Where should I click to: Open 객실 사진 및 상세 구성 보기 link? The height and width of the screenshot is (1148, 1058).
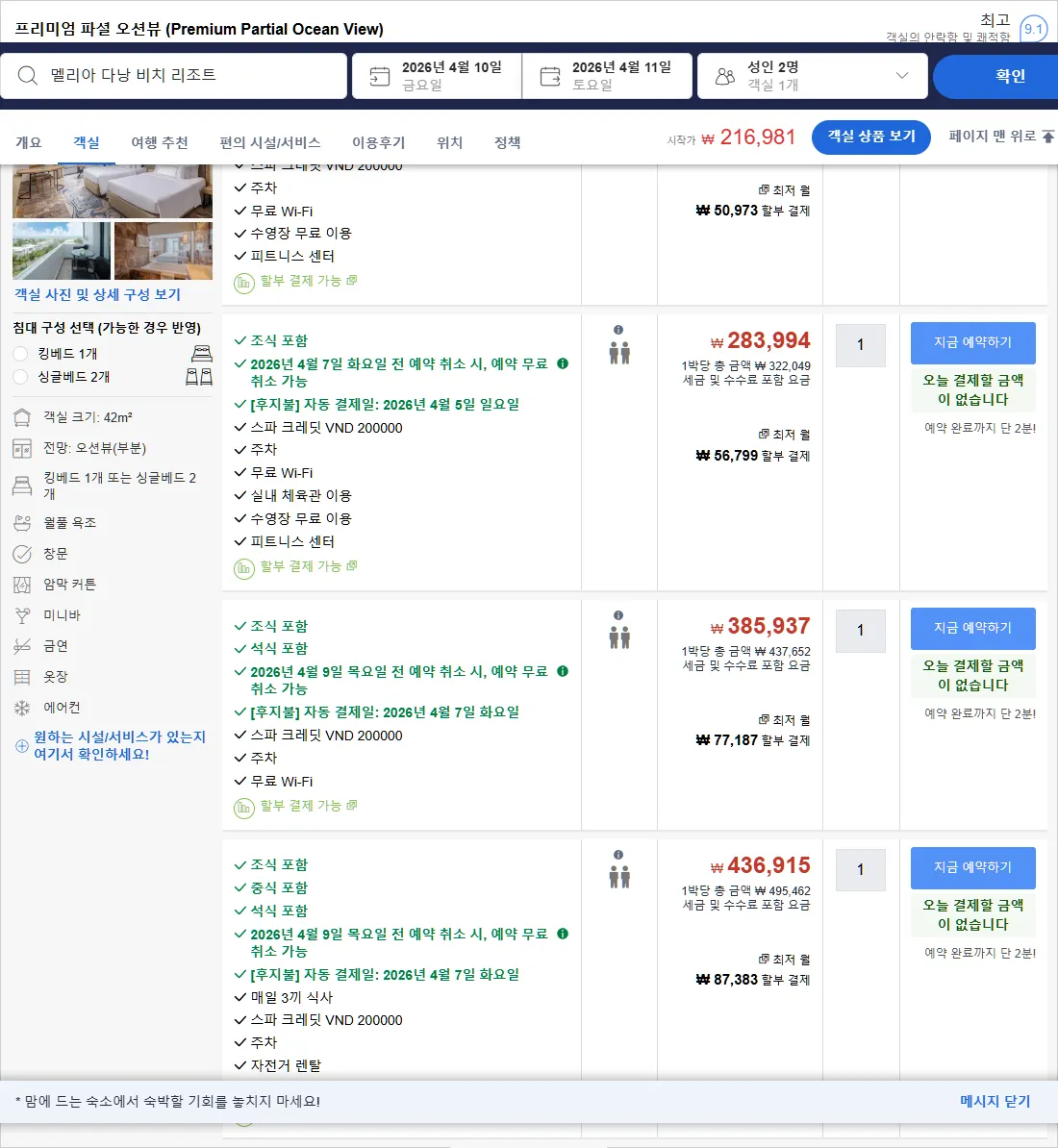pos(97,294)
